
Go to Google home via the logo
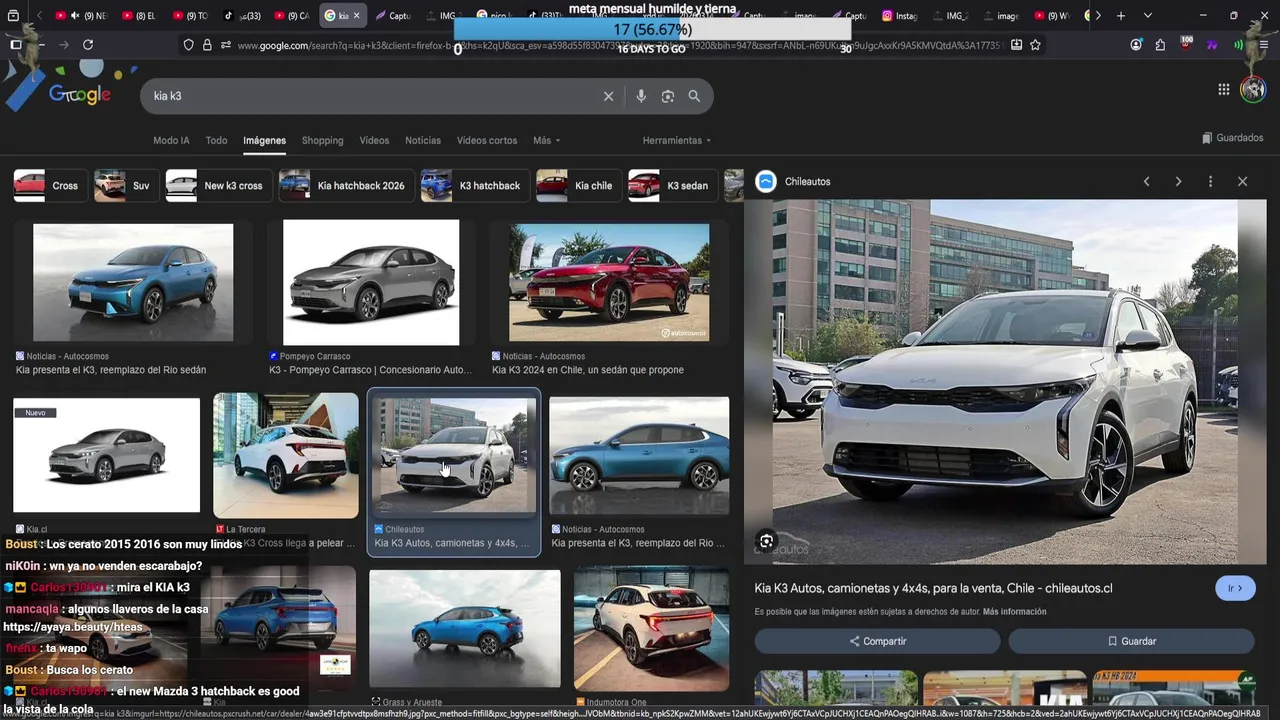80,95
